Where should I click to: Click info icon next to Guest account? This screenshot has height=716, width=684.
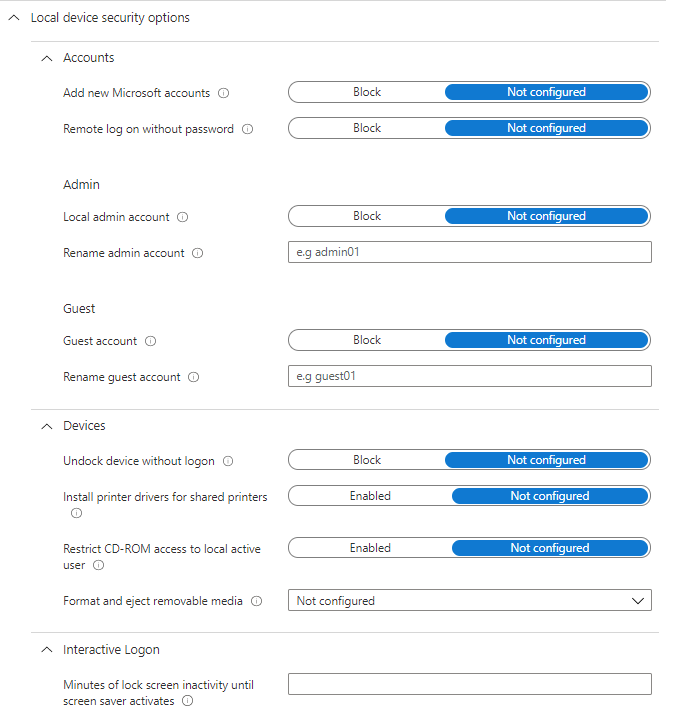tap(151, 341)
